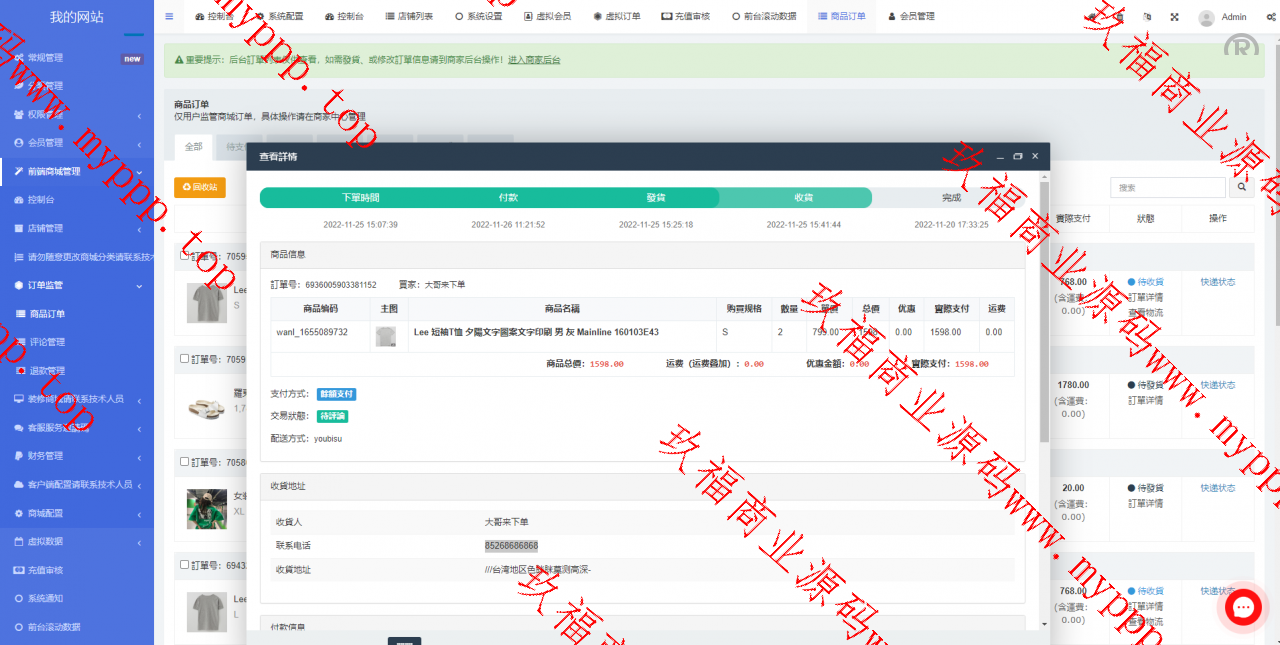
Task: Check the order 6943 row checkbox
Action: tap(184, 565)
